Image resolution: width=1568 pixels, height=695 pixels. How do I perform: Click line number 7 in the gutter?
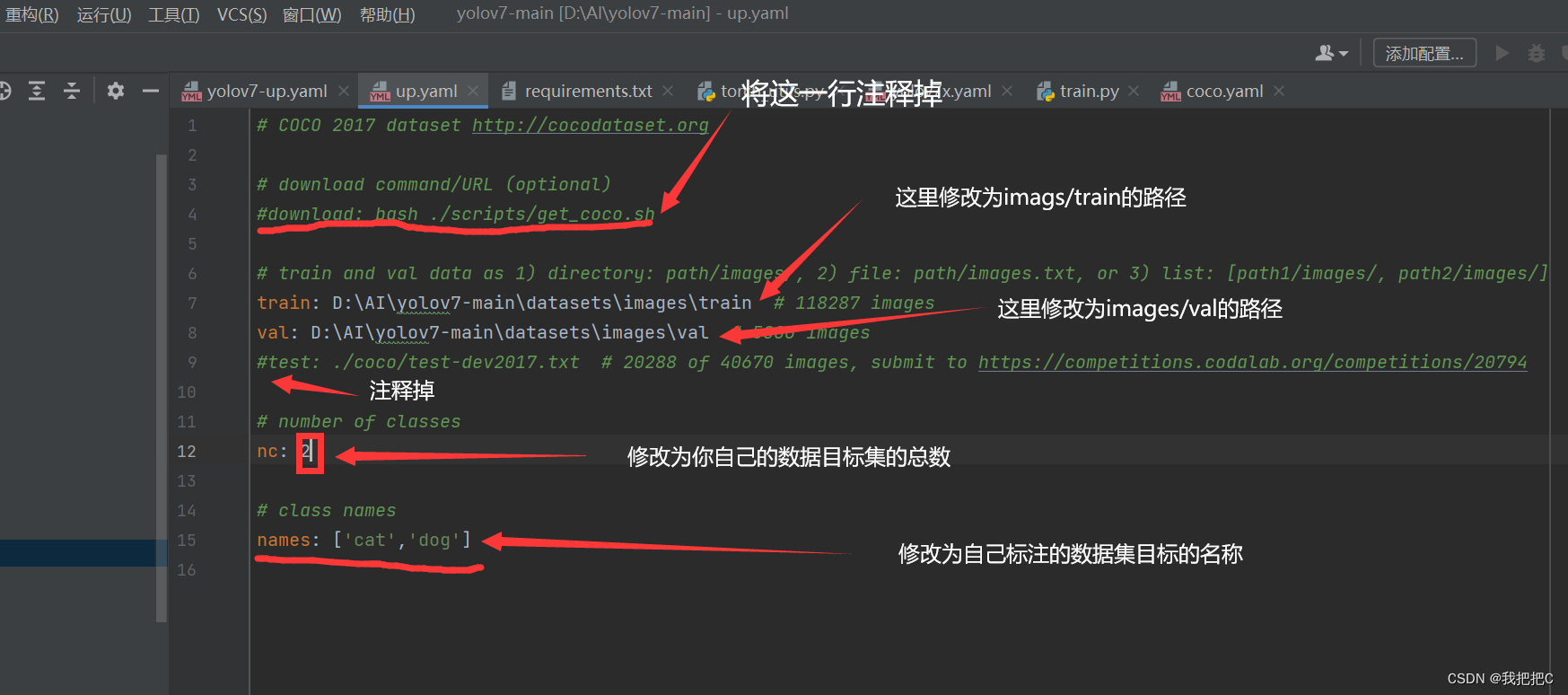click(x=191, y=303)
